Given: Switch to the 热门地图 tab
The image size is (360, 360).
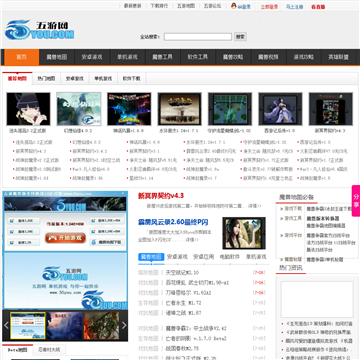Looking at the screenshot, I should (x=46, y=79).
